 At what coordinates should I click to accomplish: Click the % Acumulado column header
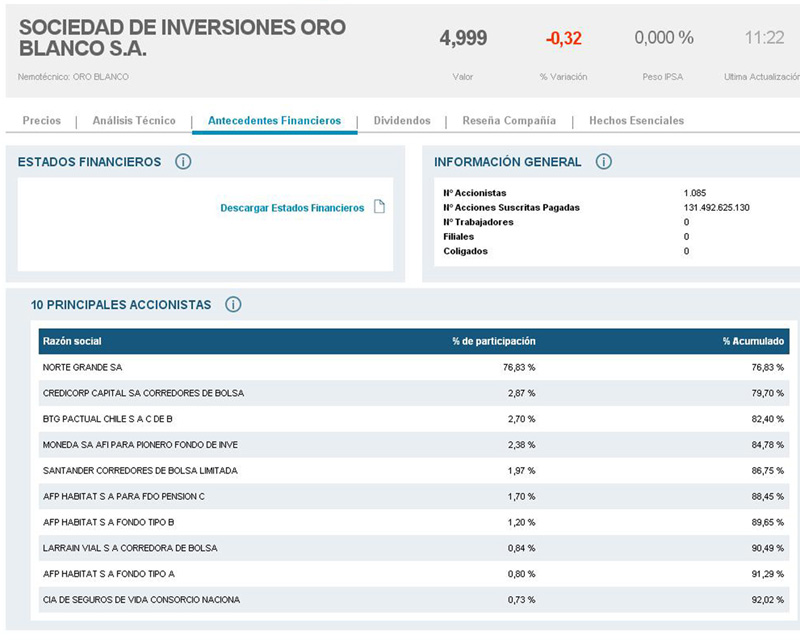coord(753,341)
